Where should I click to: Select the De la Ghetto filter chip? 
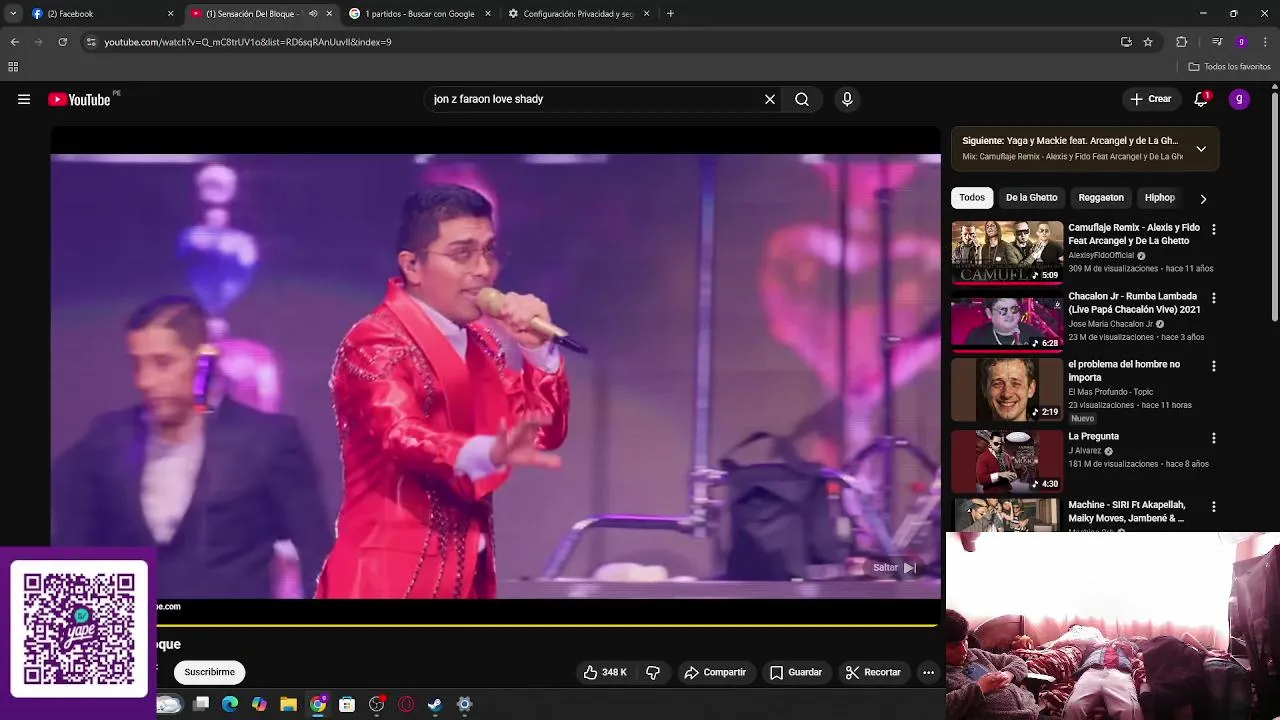tap(1031, 198)
